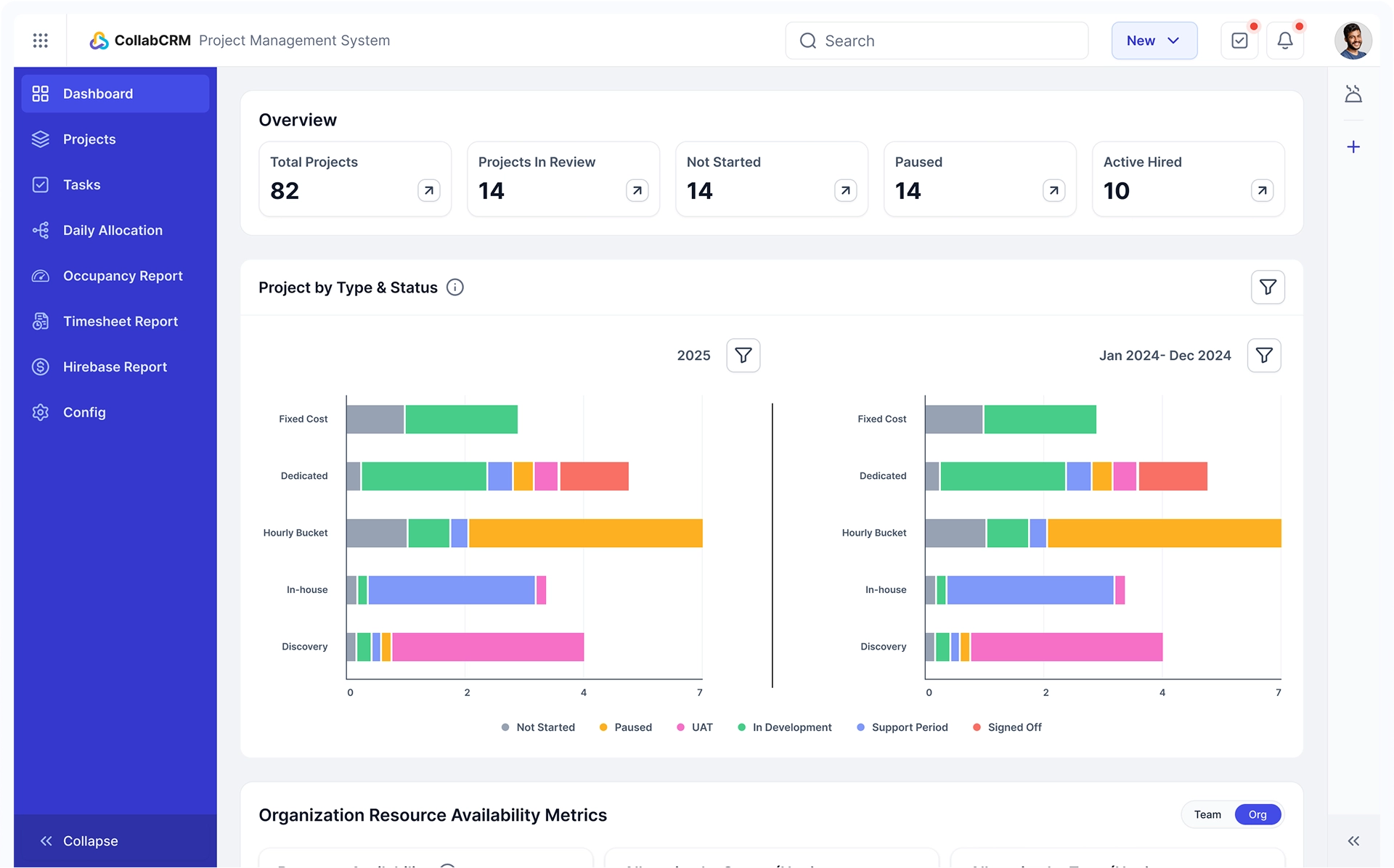Switch metrics view to Team
1394x868 pixels.
point(1207,814)
